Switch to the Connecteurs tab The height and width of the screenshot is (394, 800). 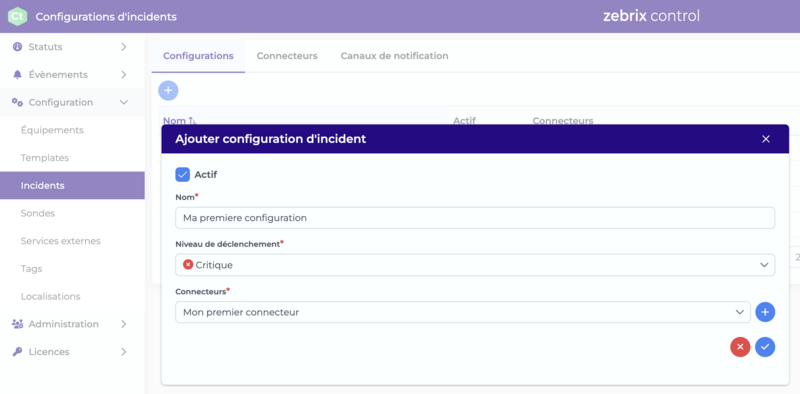pos(287,56)
